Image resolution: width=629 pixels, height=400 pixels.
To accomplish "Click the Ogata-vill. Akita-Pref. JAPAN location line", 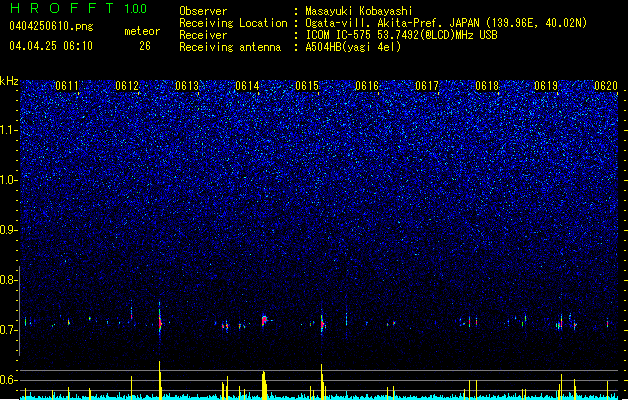I will tap(446, 23).
